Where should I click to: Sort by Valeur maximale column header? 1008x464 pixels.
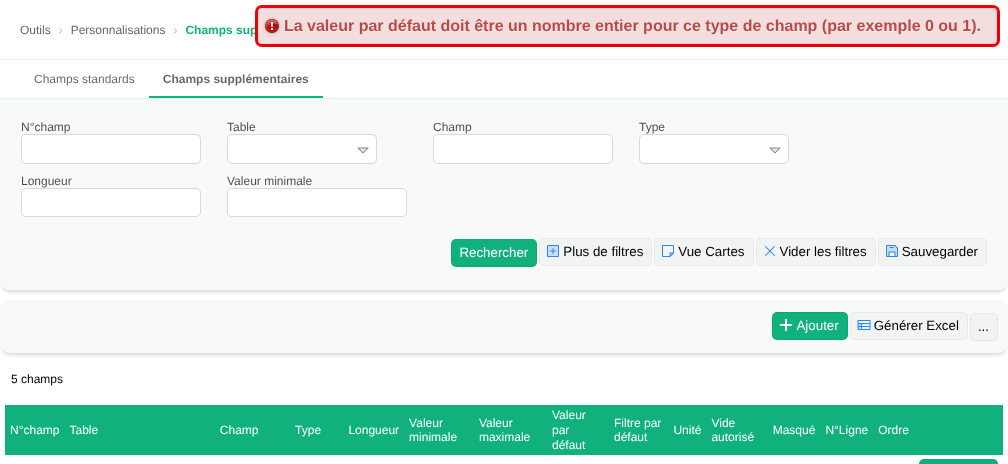(x=505, y=430)
